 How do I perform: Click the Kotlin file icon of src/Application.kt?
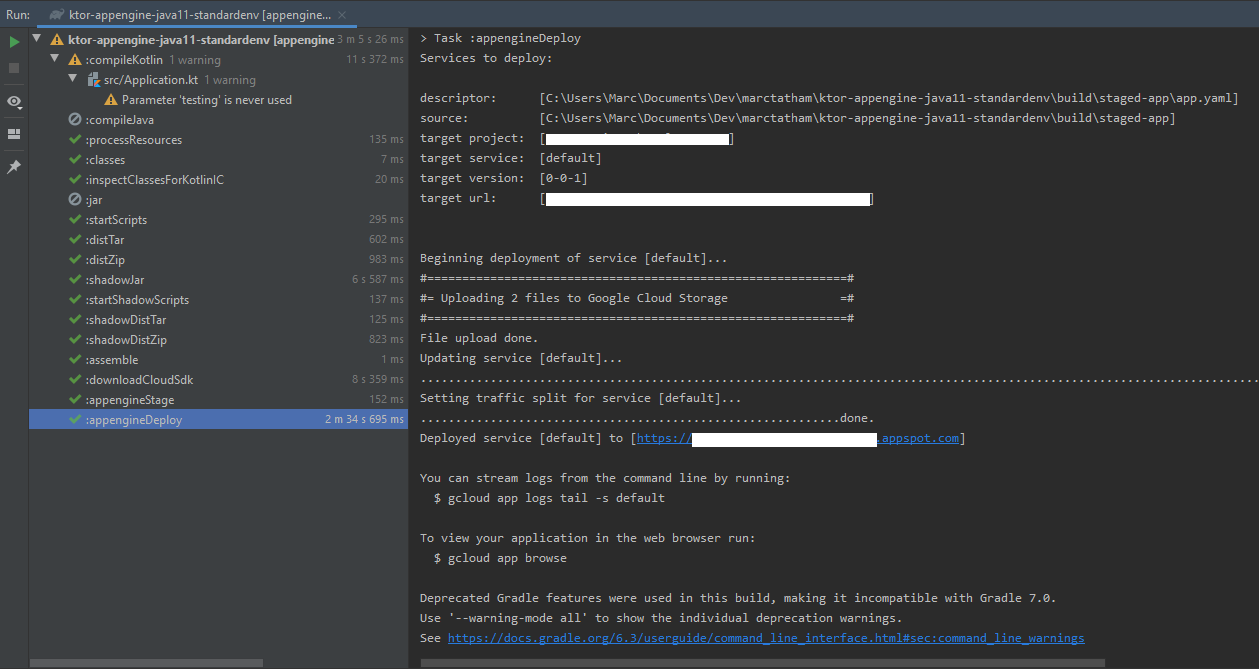(94, 80)
